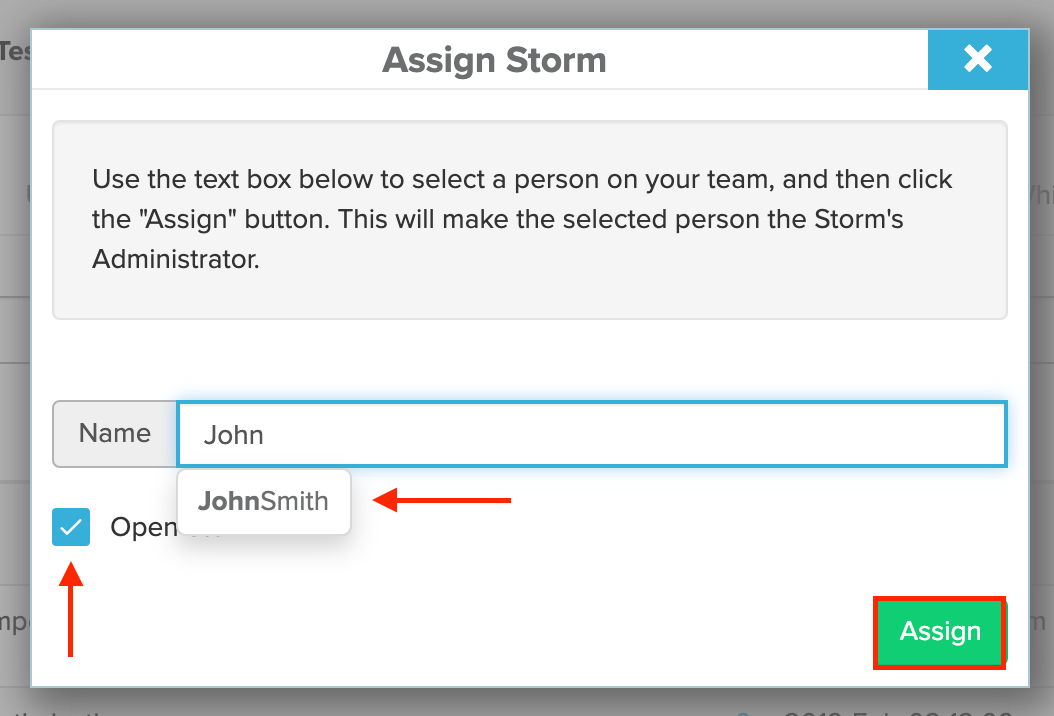Uncheck the blue Open checkbox

71,527
